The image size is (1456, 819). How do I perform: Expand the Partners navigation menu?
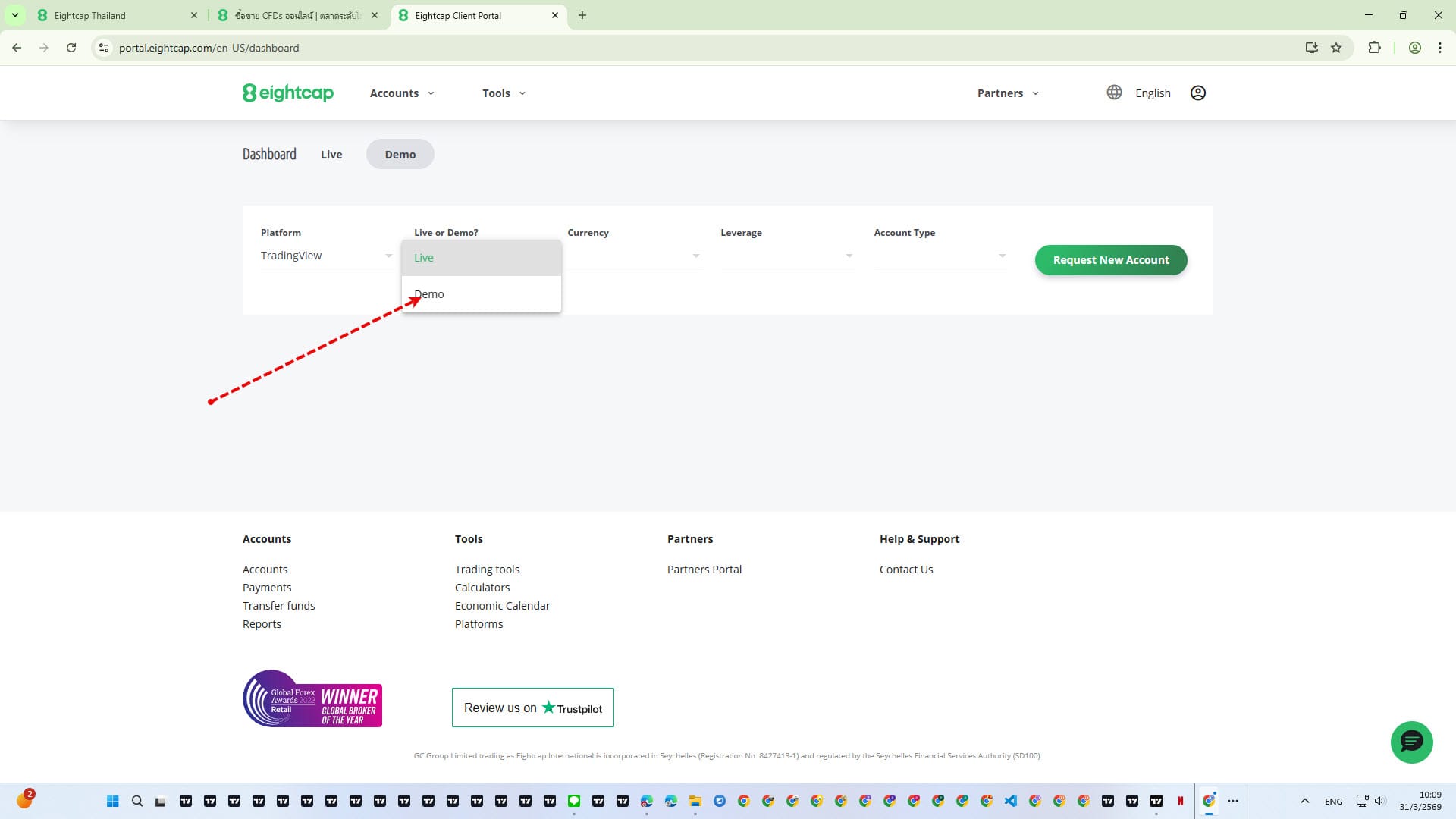(x=1007, y=93)
